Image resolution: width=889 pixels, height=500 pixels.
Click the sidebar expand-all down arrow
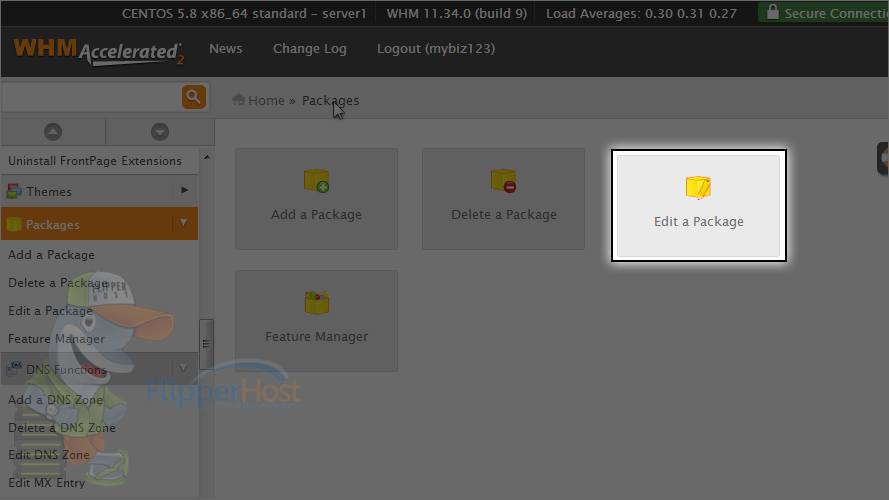coord(160,132)
